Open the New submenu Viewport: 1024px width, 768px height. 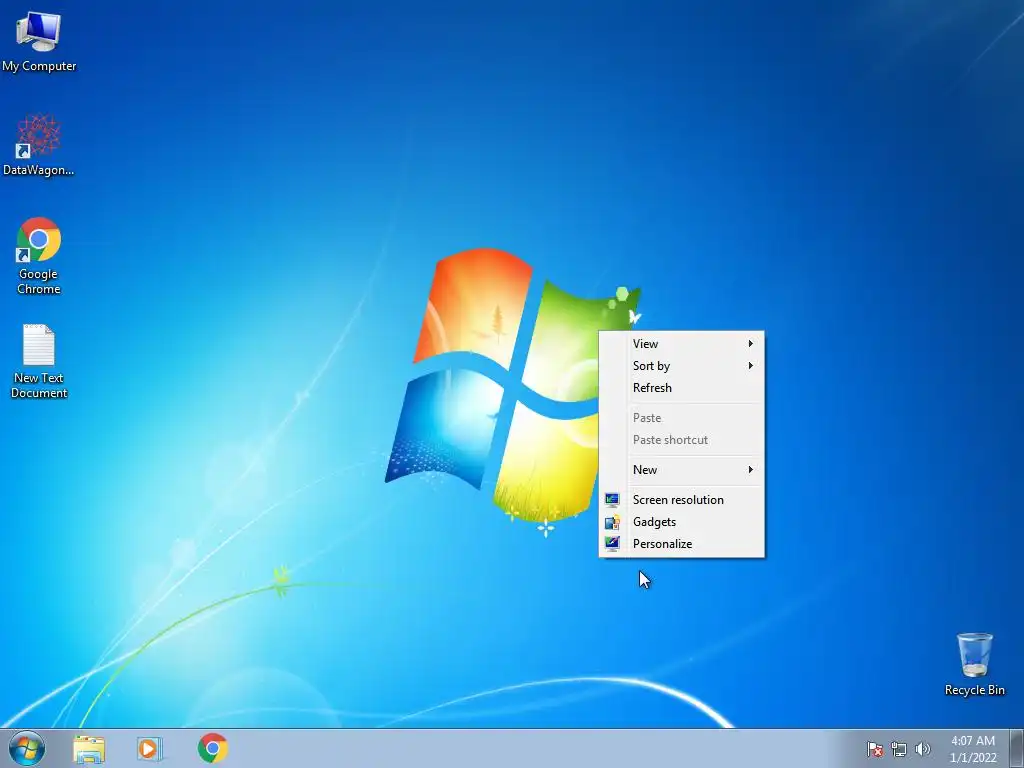(682, 470)
